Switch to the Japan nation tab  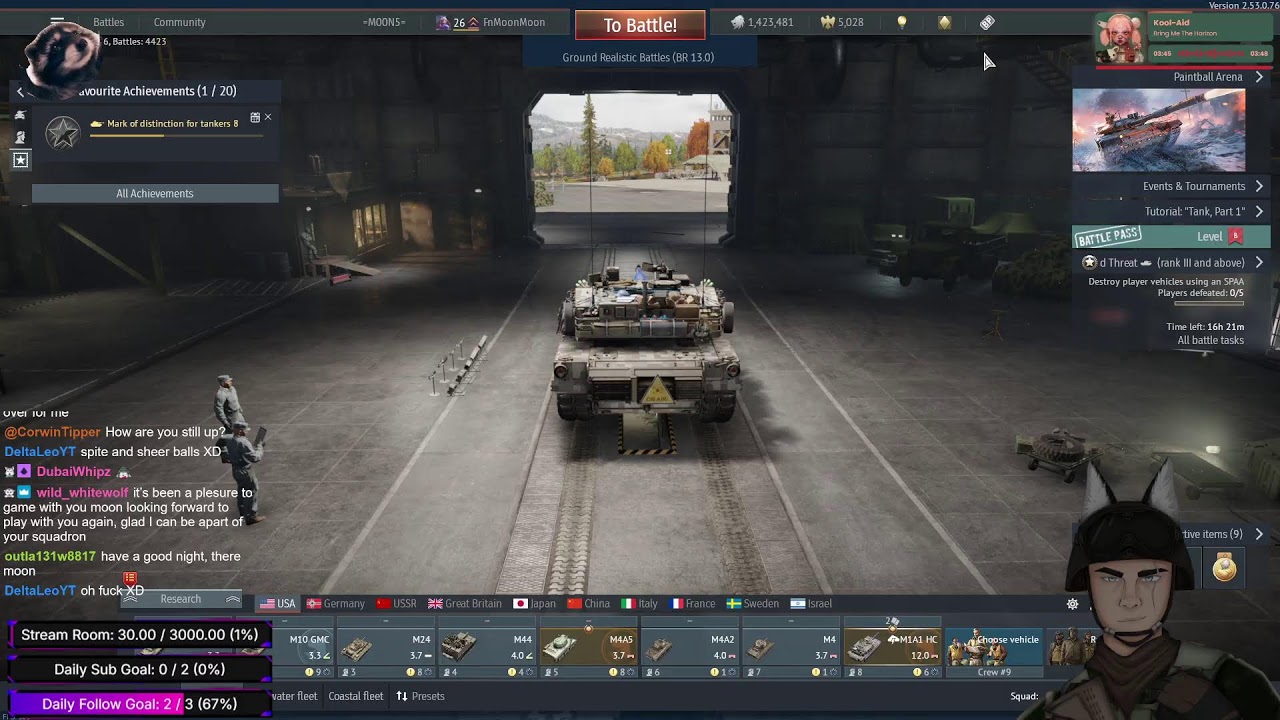click(535, 603)
